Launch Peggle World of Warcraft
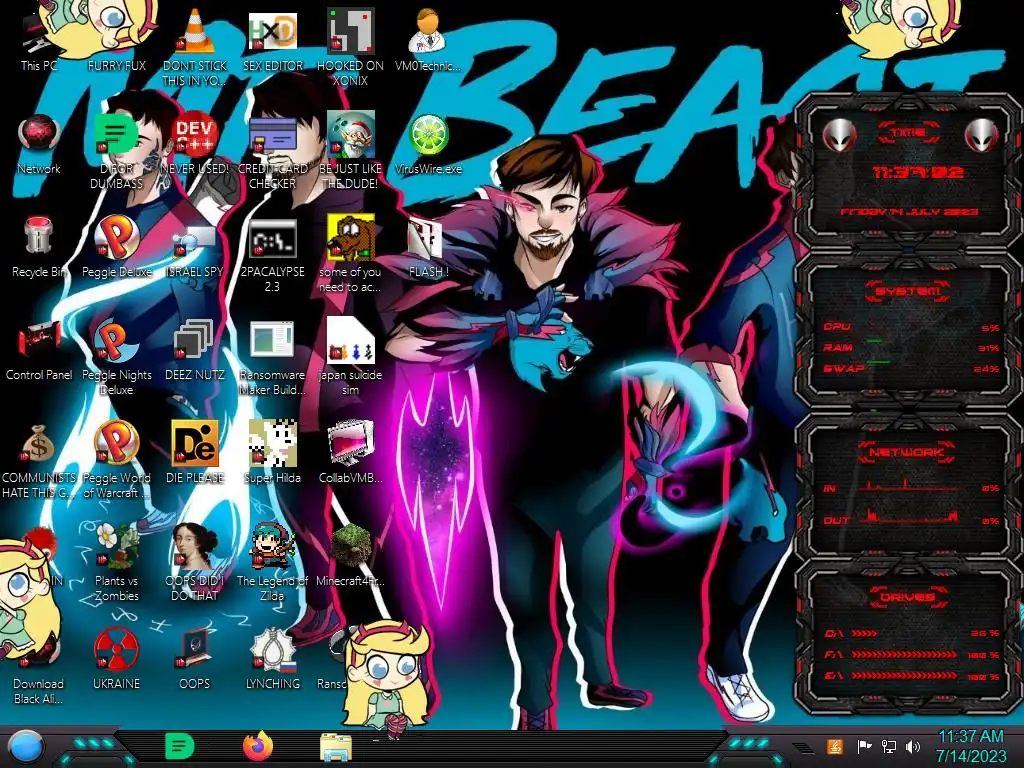This screenshot has width=1024, height=768. point(117,460)
